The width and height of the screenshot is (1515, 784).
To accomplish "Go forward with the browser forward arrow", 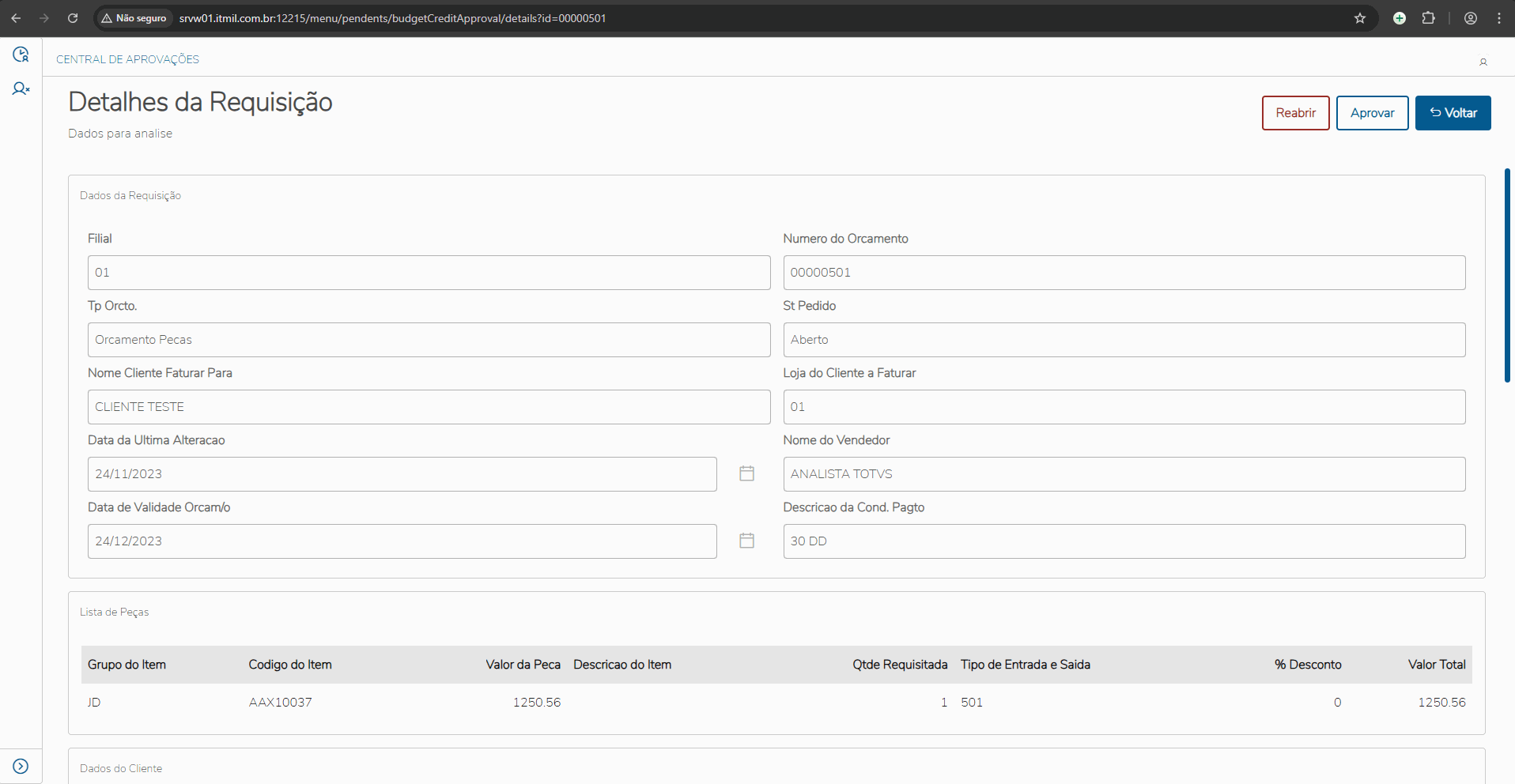I will click(x=44, y=18).
